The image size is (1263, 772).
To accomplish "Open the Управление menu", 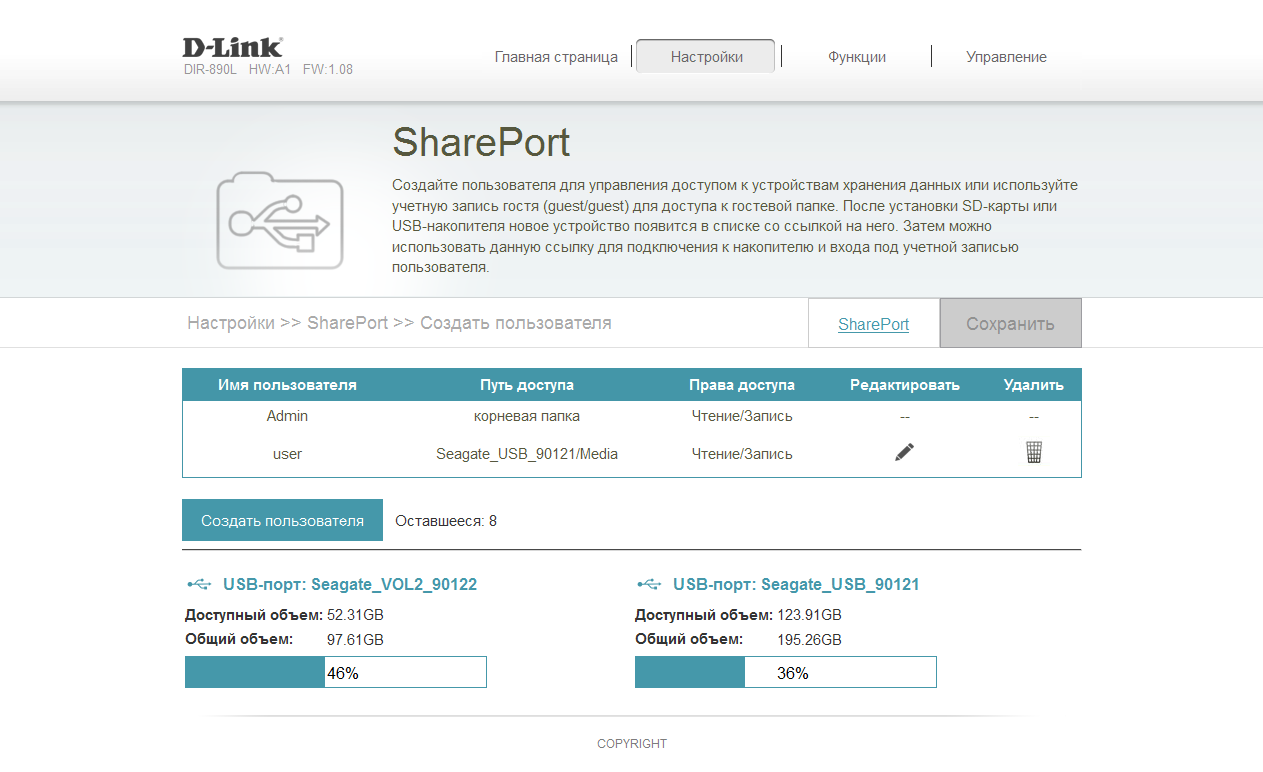I will point(1006,57).
